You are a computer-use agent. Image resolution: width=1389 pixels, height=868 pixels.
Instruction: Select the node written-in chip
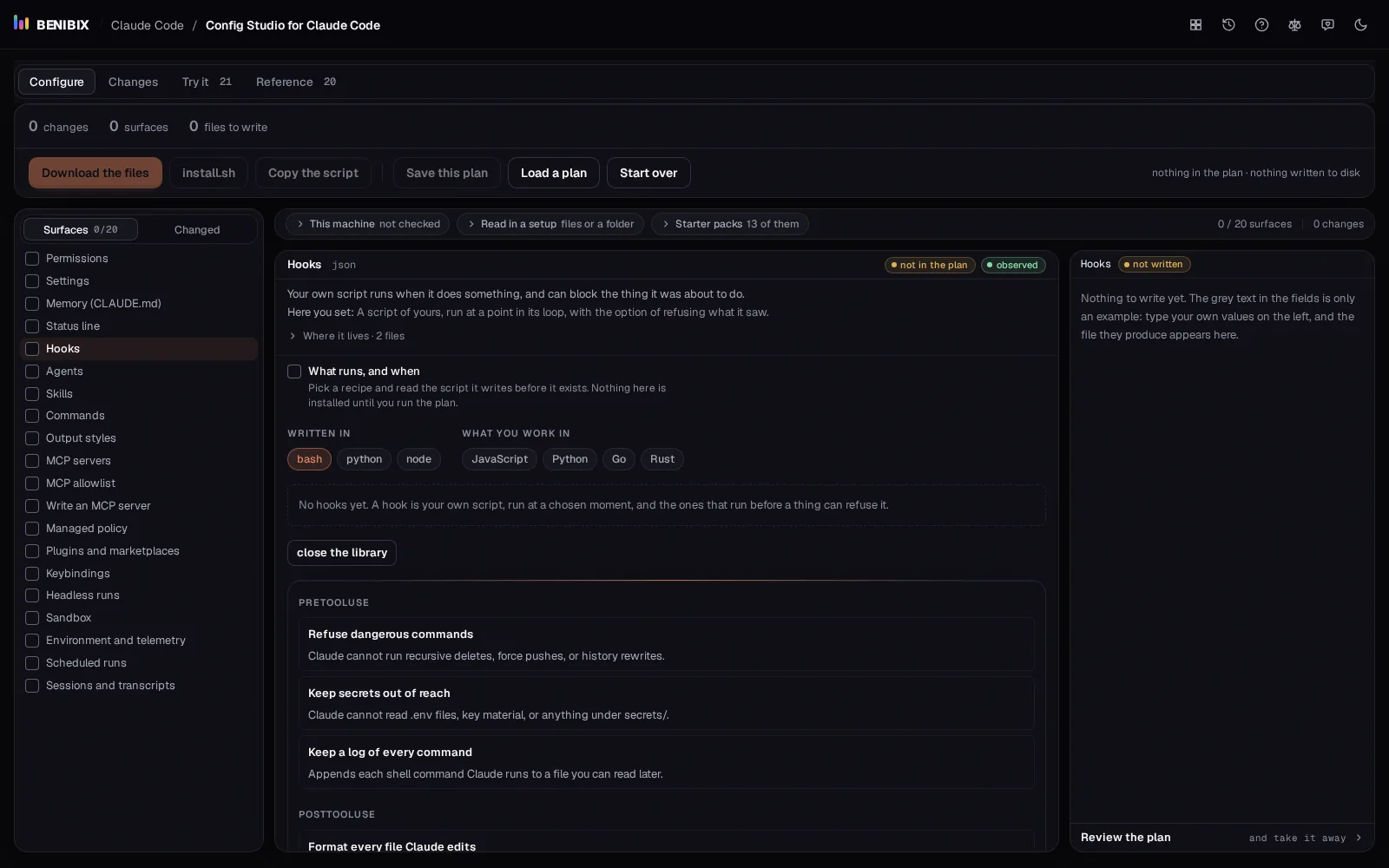point(418,459)
